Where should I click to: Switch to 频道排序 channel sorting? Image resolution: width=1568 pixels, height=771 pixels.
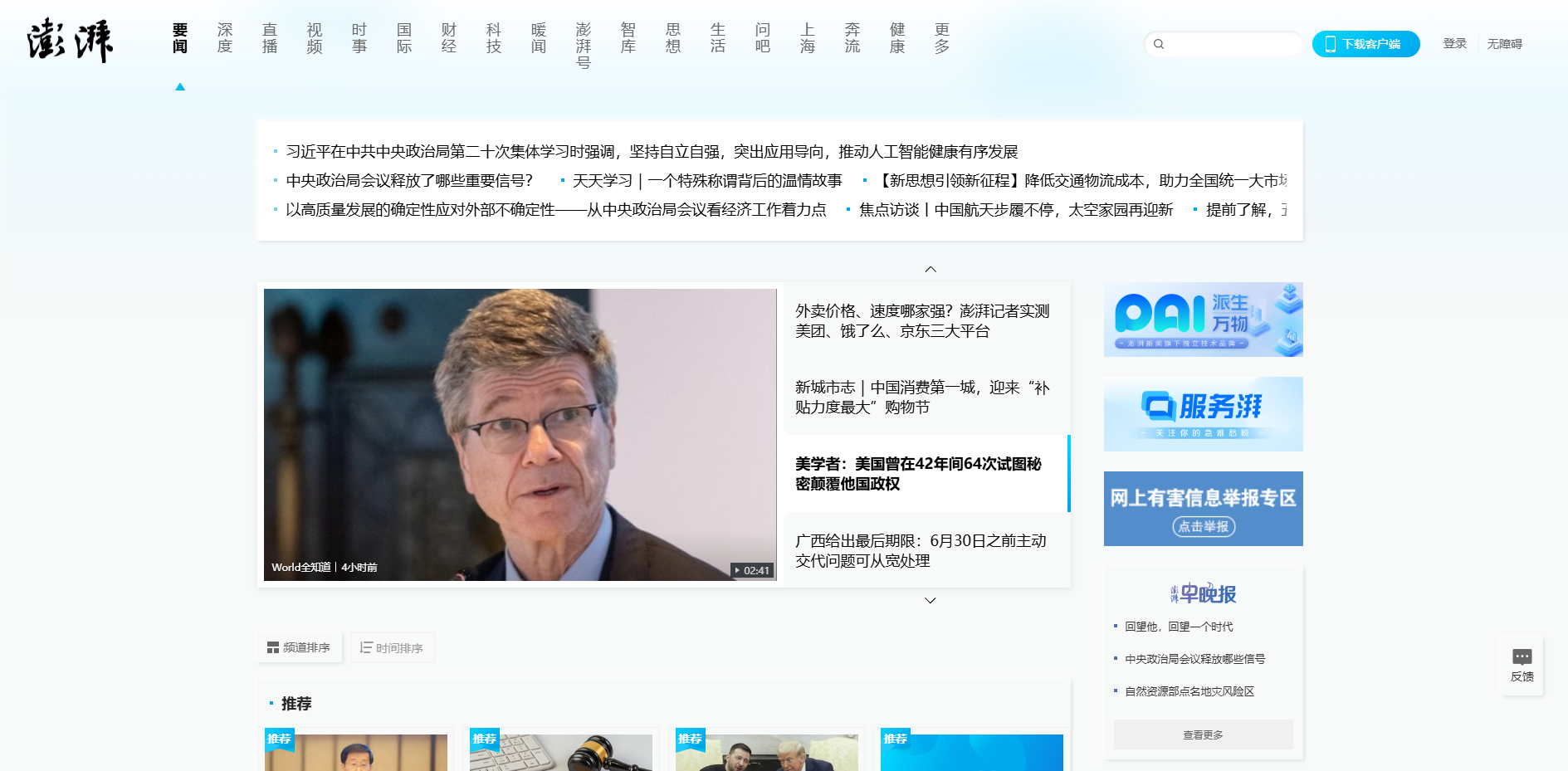[x=299, y=647]
